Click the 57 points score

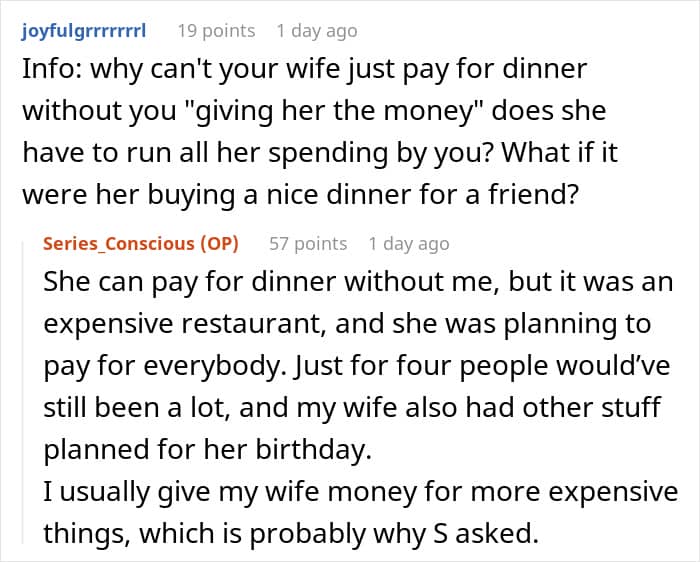(308, 243)
